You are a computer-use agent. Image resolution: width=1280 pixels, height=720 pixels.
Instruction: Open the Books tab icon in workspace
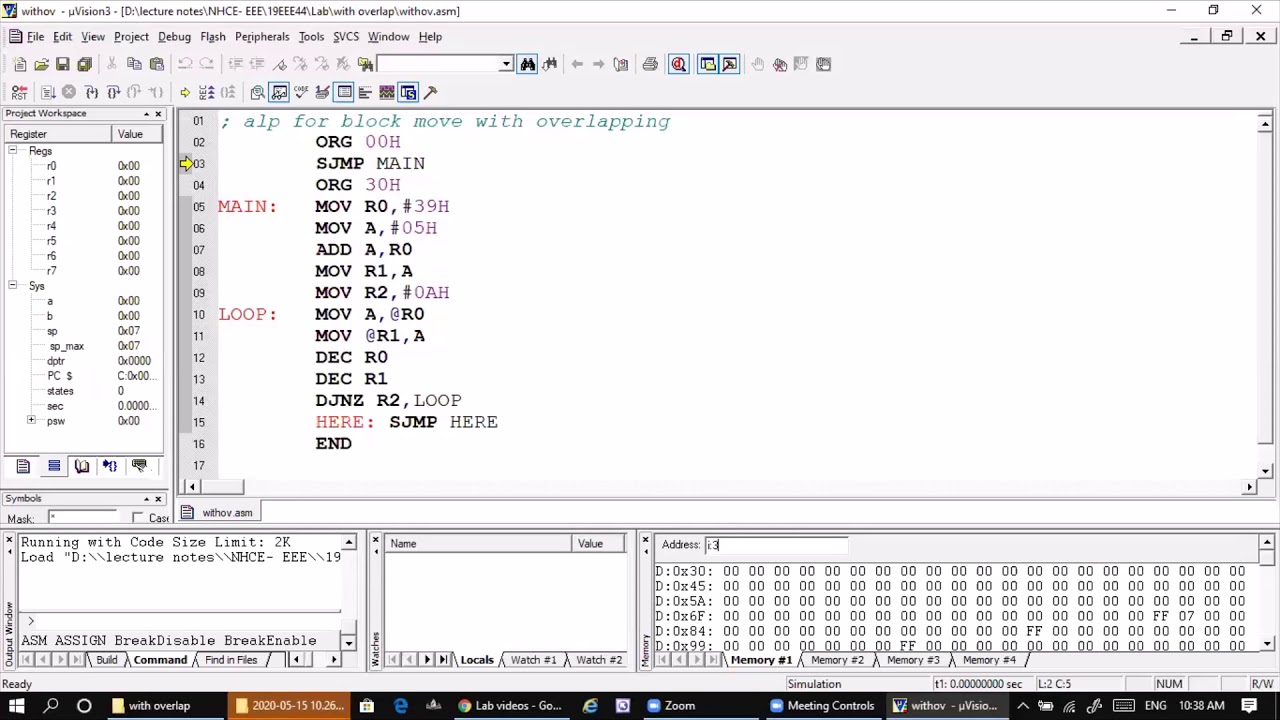82,467
